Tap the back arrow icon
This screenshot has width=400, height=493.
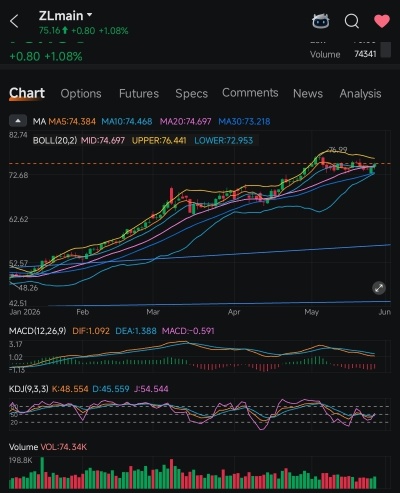tap(14, 21)
